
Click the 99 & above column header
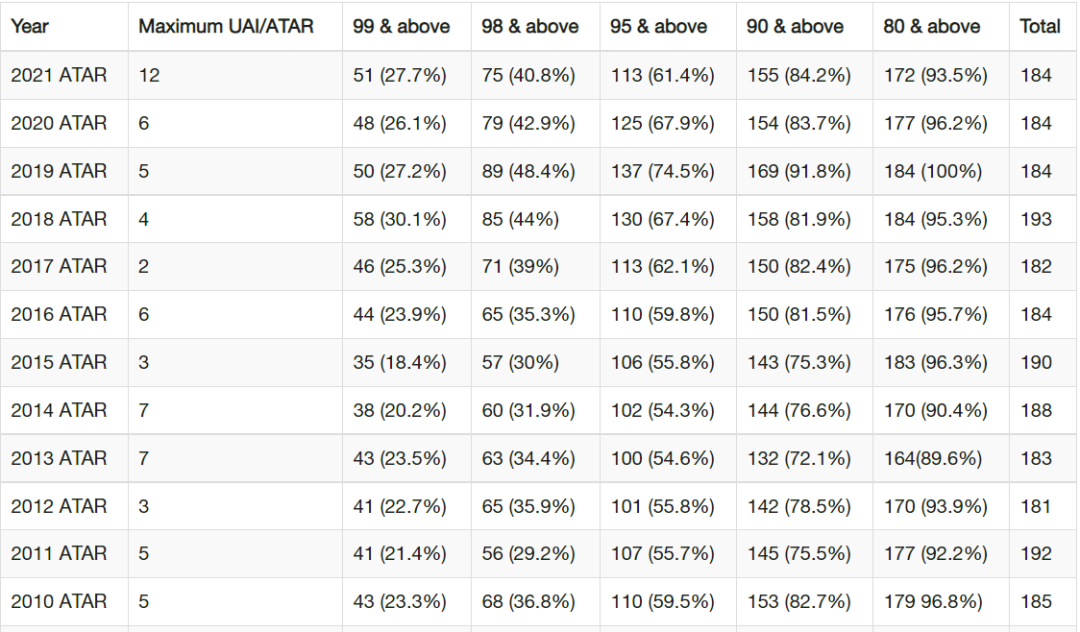(401, 26)
